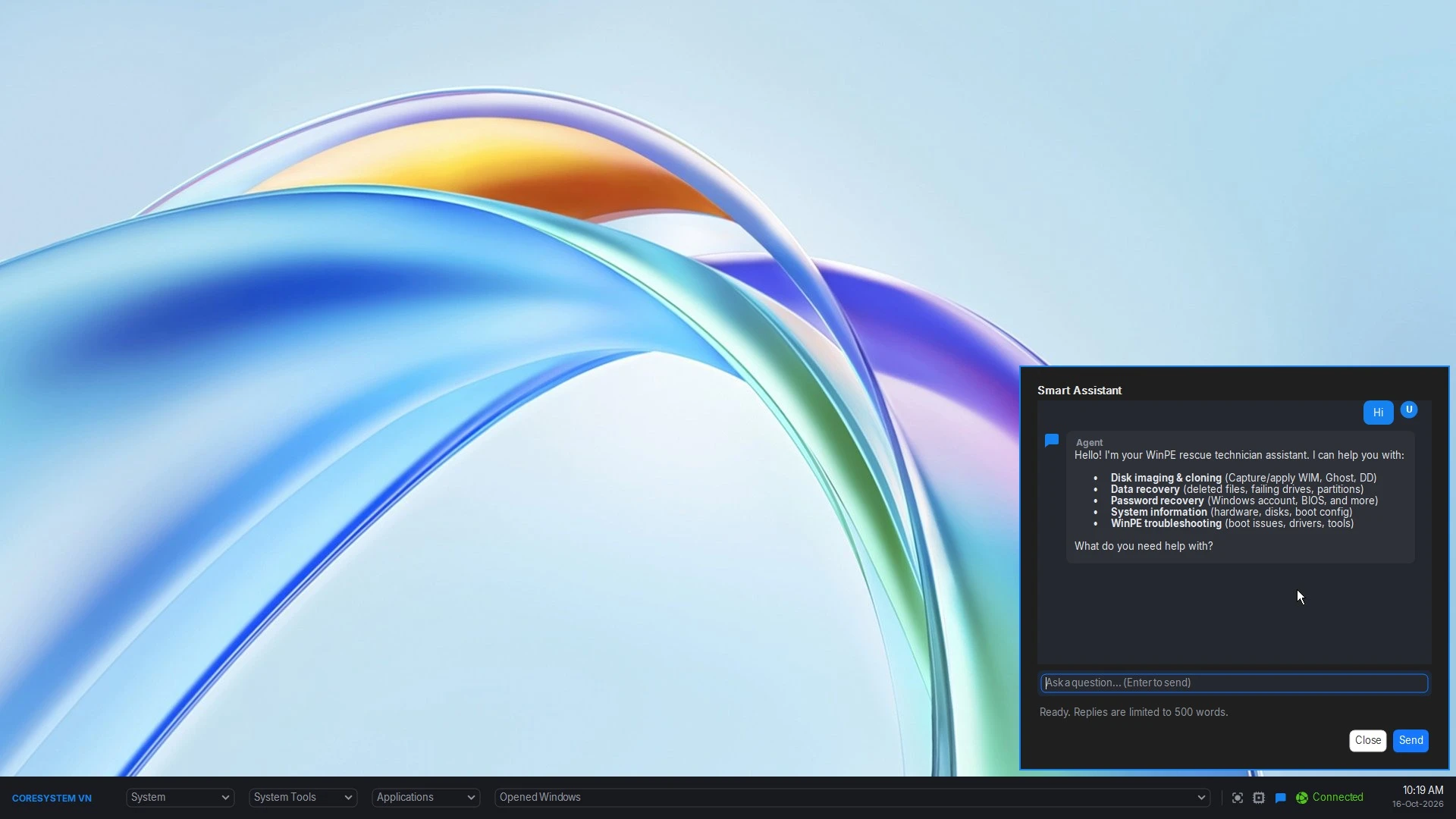
Task: Click the taskbar clock showing 10:19 AM
Action: pos(1423,790)
